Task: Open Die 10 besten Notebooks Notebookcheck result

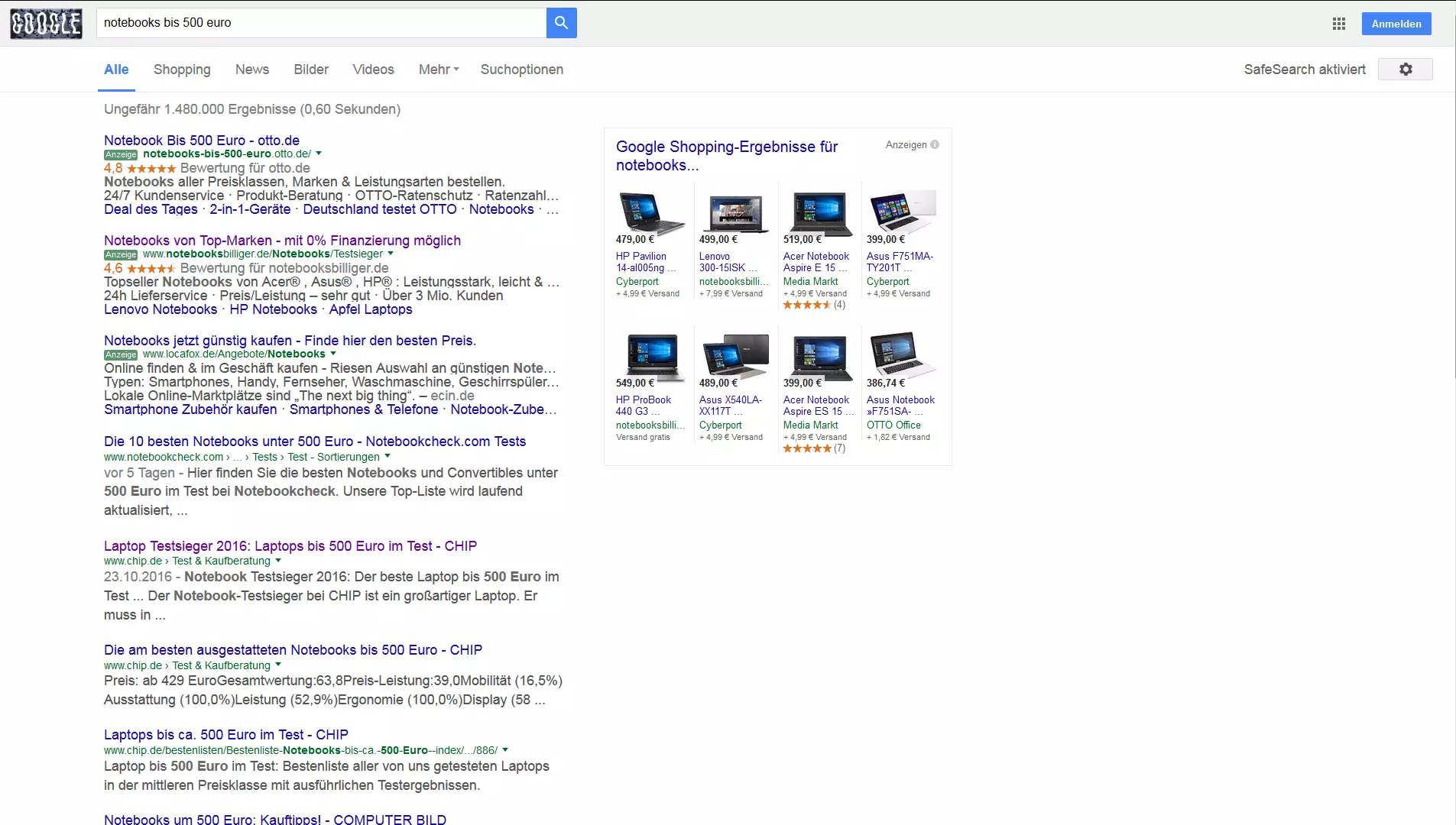Action: click(x=315, y=442)
